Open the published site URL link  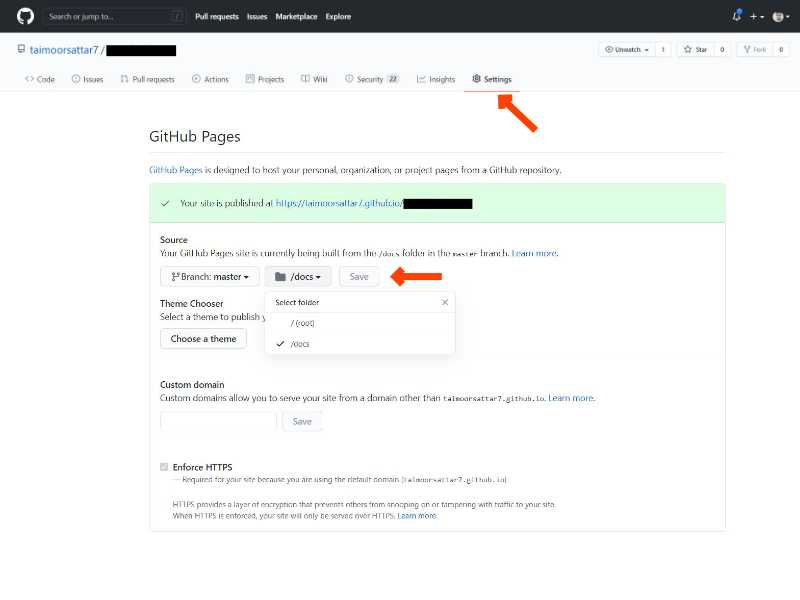pos(339,203)
